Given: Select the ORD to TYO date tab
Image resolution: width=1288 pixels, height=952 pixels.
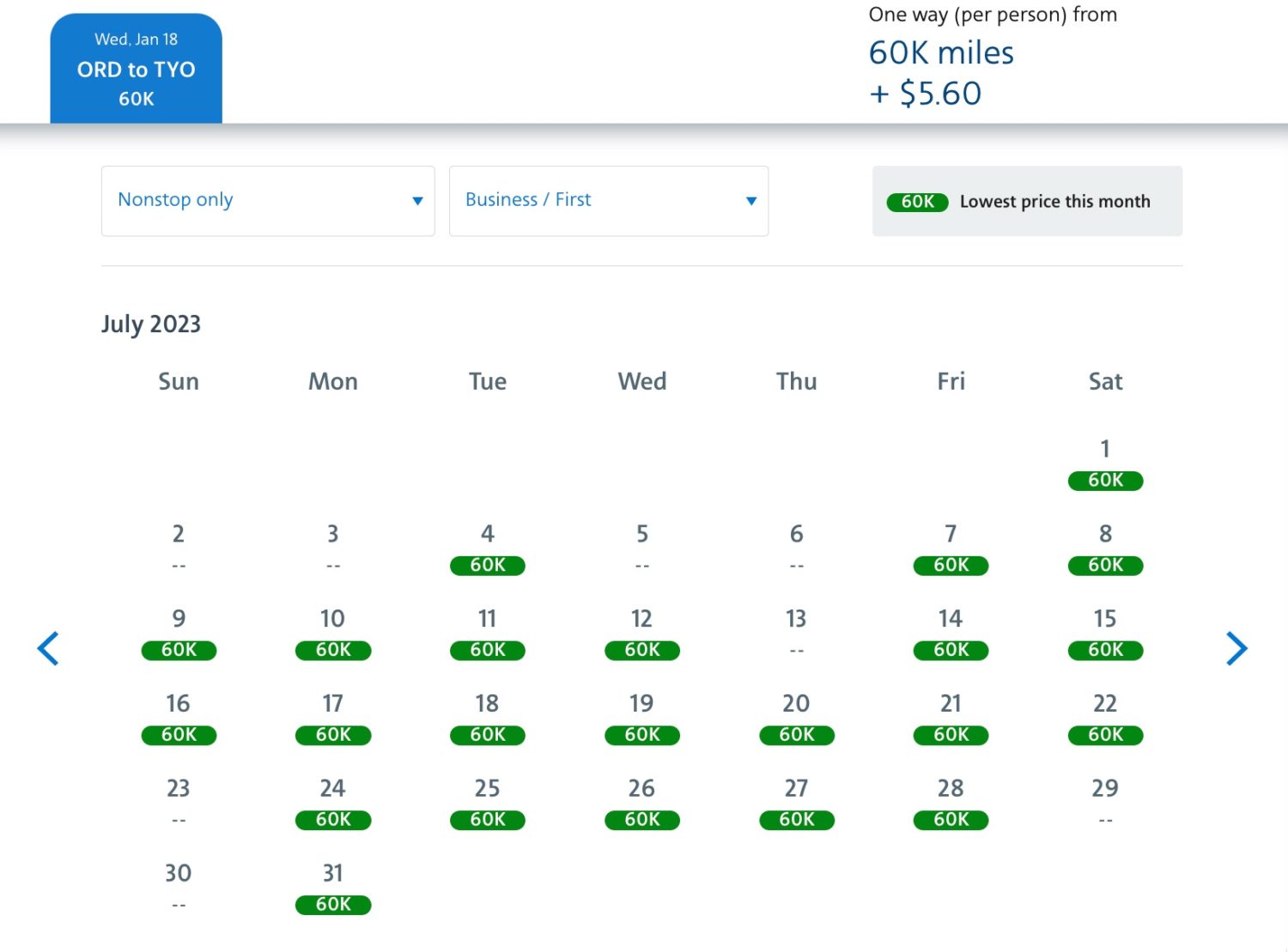Looking at the screenshot, I should 136,69.
